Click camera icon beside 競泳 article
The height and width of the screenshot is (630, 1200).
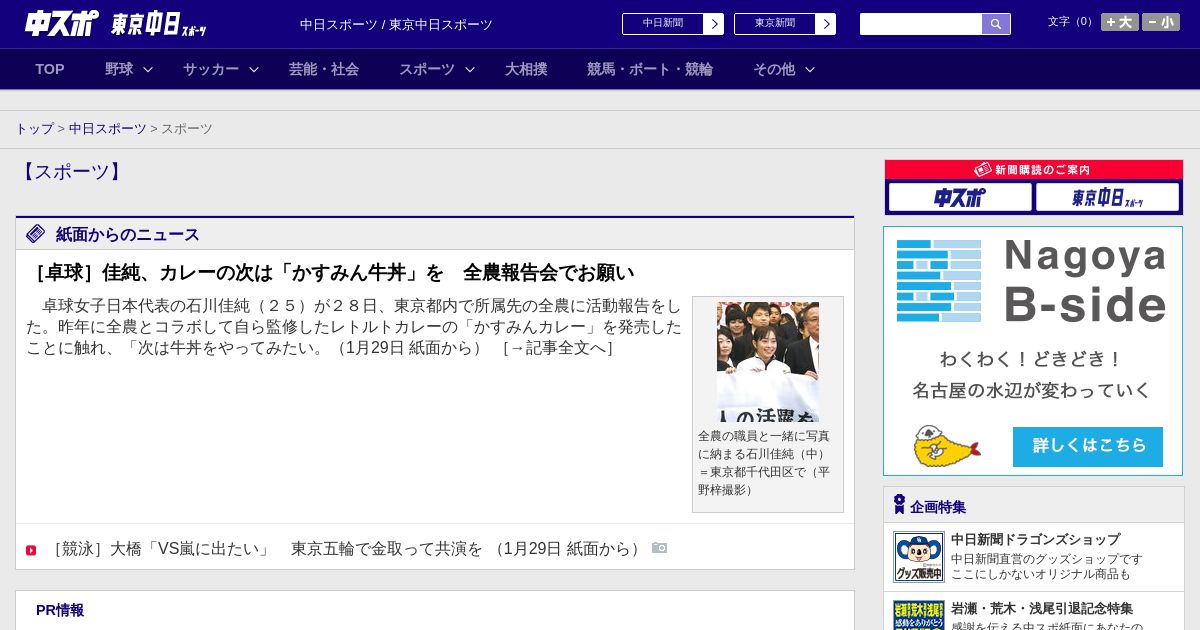659,548
